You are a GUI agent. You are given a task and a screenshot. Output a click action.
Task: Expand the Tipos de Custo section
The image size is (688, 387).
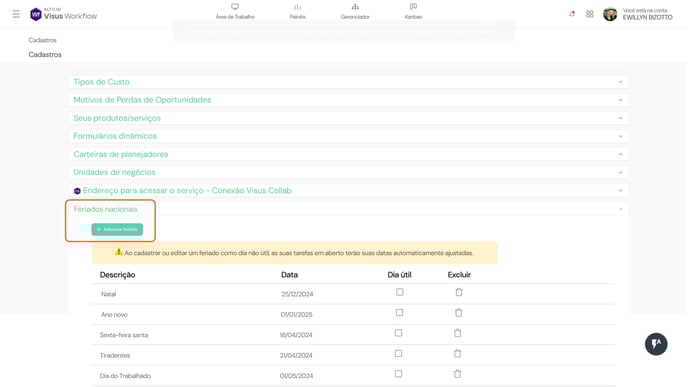[x=349, y=82]
